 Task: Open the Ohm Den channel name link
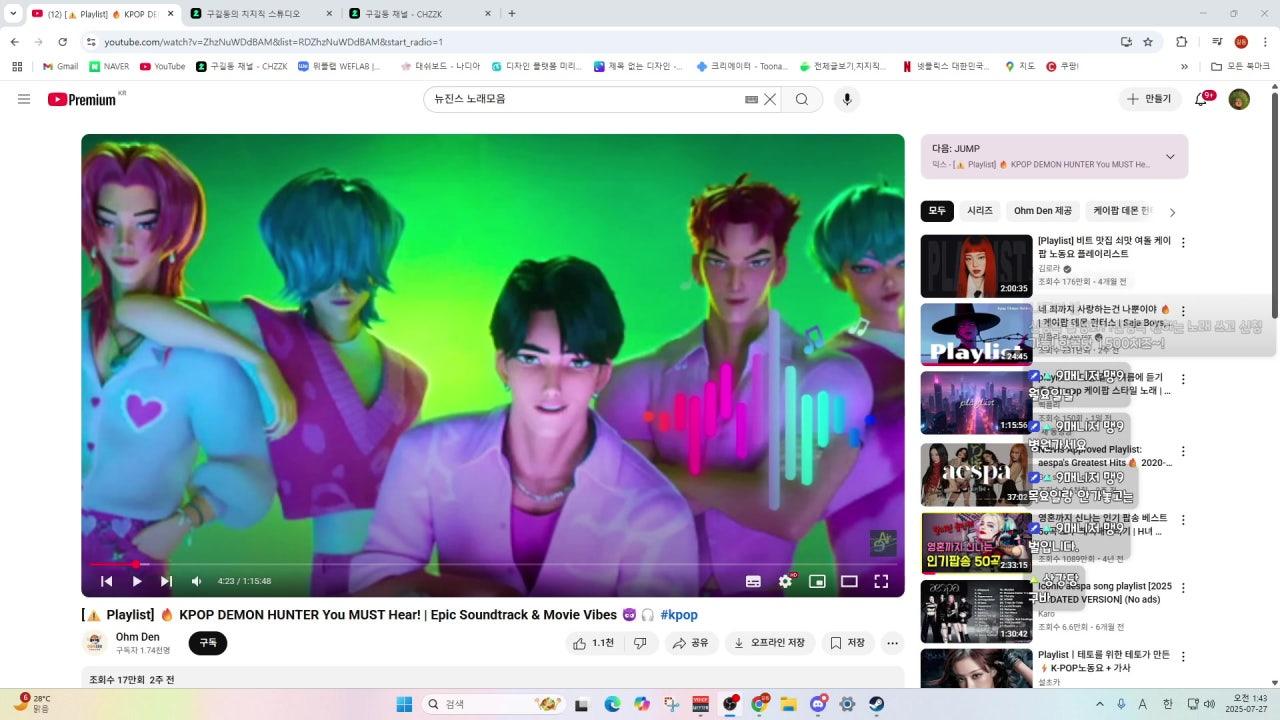[137, 637]
